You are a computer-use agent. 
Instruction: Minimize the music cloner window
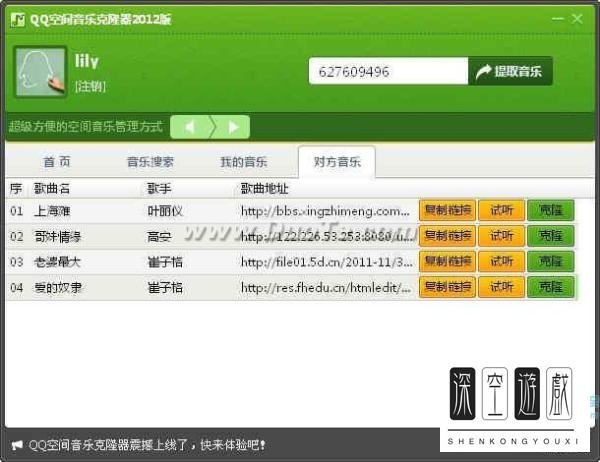(x=558, y=18)
